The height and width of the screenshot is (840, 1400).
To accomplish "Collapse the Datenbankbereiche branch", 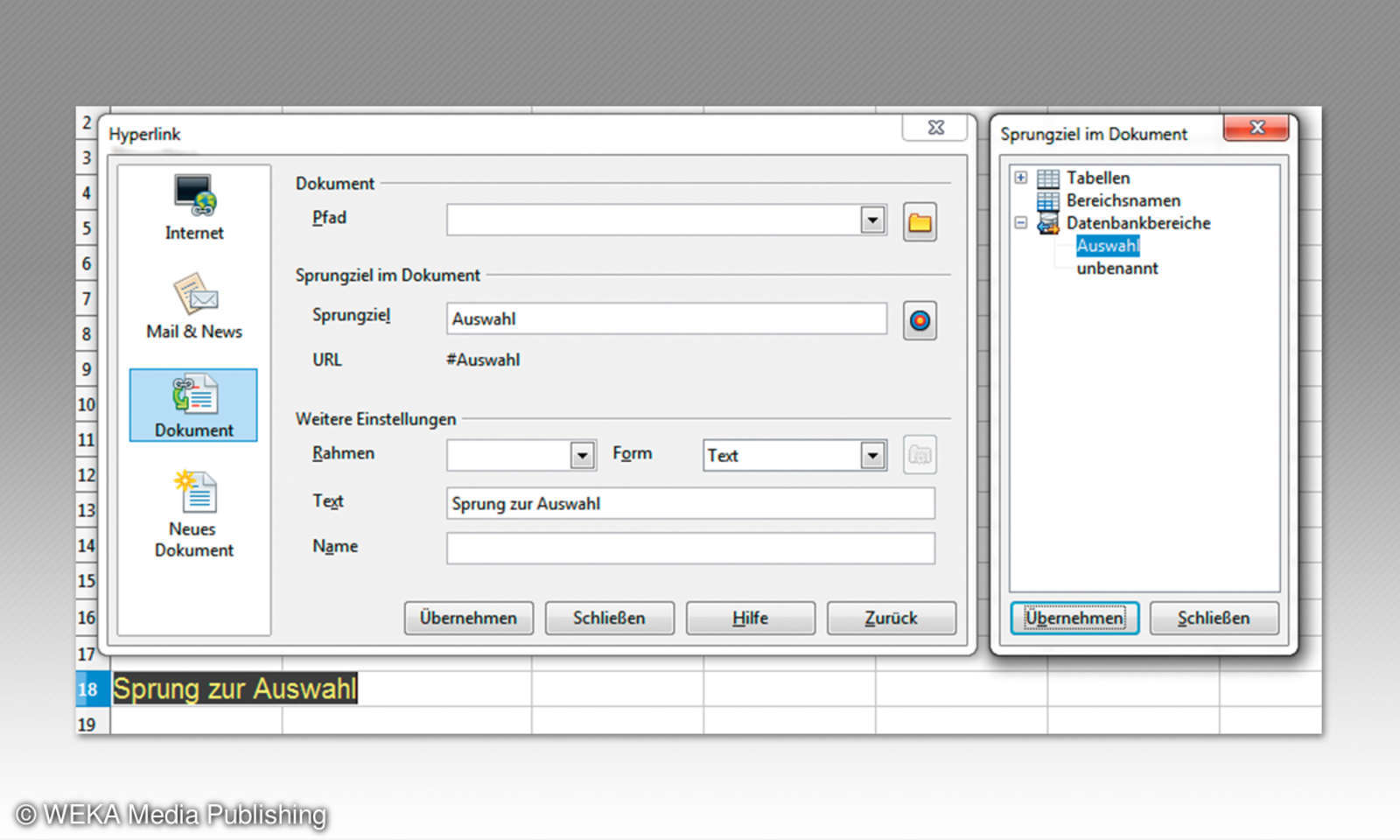I will (x=1020, y=223).
